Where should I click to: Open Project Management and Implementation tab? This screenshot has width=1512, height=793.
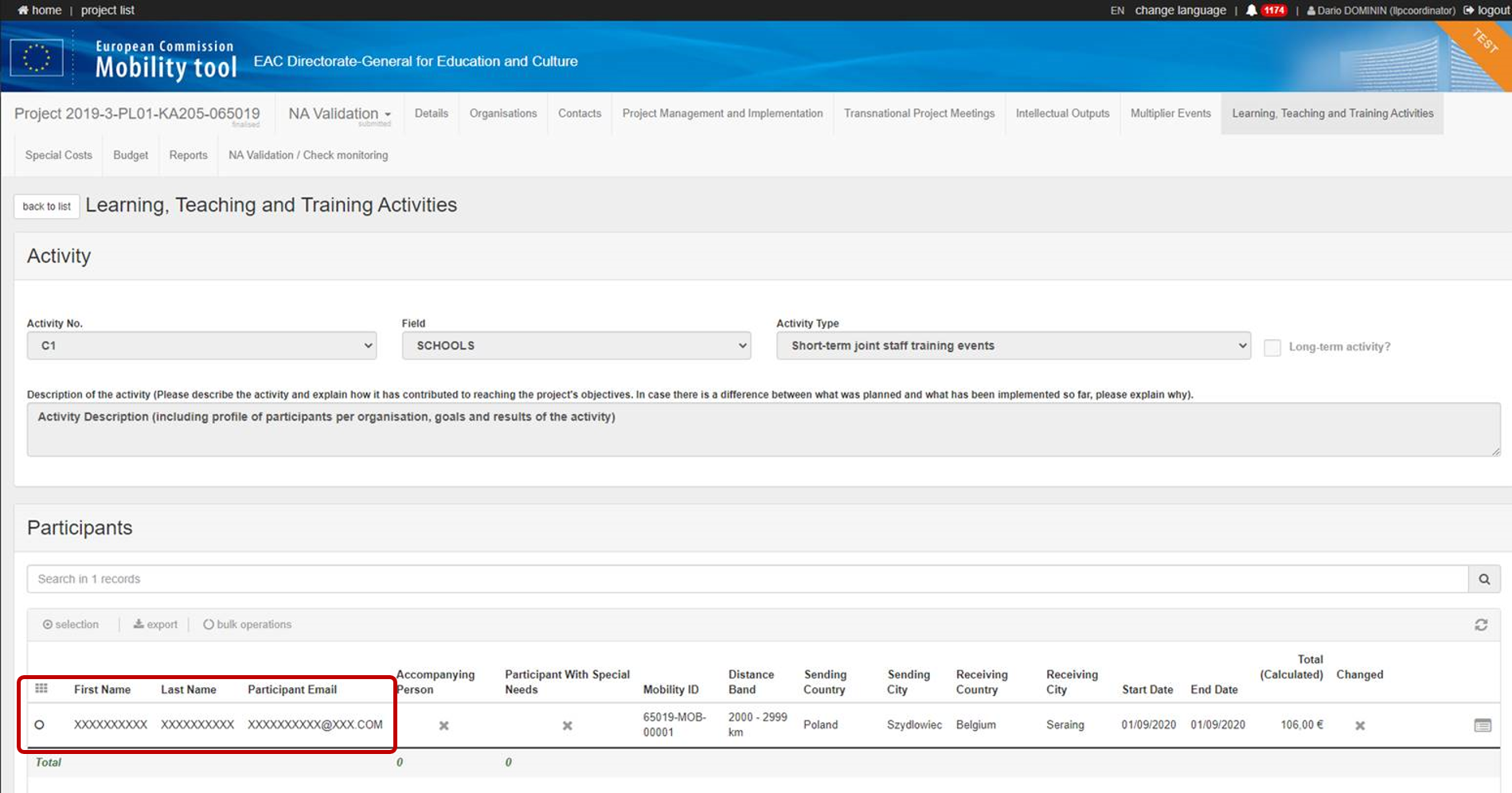(x=723, y=114)
